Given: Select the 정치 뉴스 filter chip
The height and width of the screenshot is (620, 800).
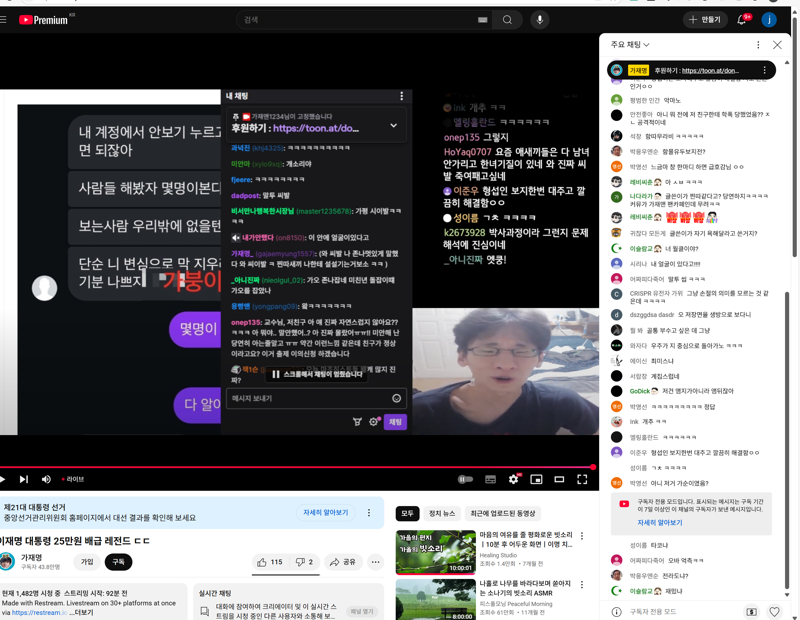Looking at the screenshot, I should click(x=442, y=513).
